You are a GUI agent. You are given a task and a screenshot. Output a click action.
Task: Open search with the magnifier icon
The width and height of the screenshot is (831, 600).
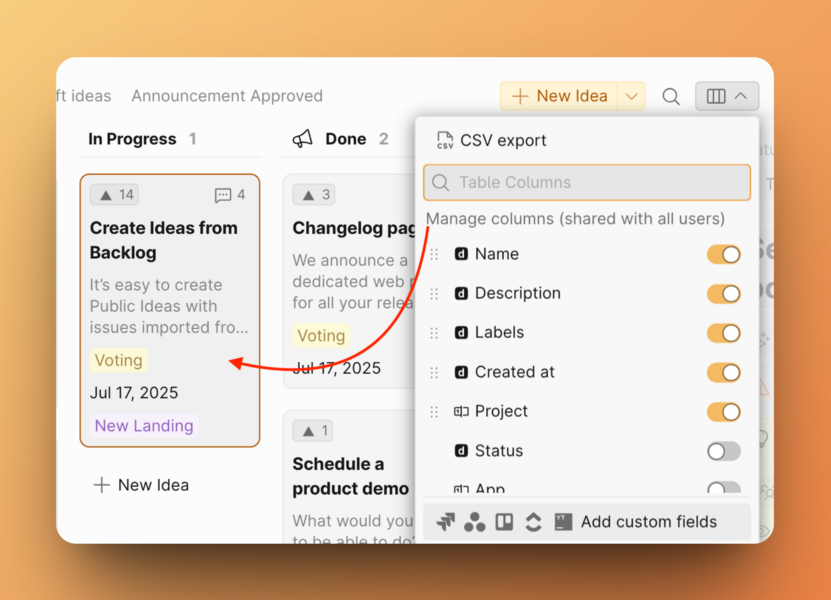pyautogui.click(x=671, y=97)
